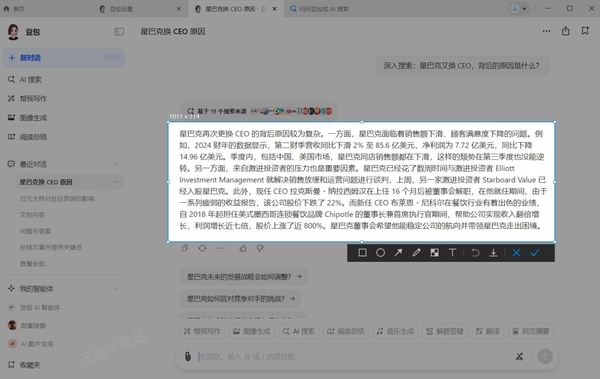
Task: Click suggestion 星巴克未来的发展战略会如何调整?
Action: point(244,276)
